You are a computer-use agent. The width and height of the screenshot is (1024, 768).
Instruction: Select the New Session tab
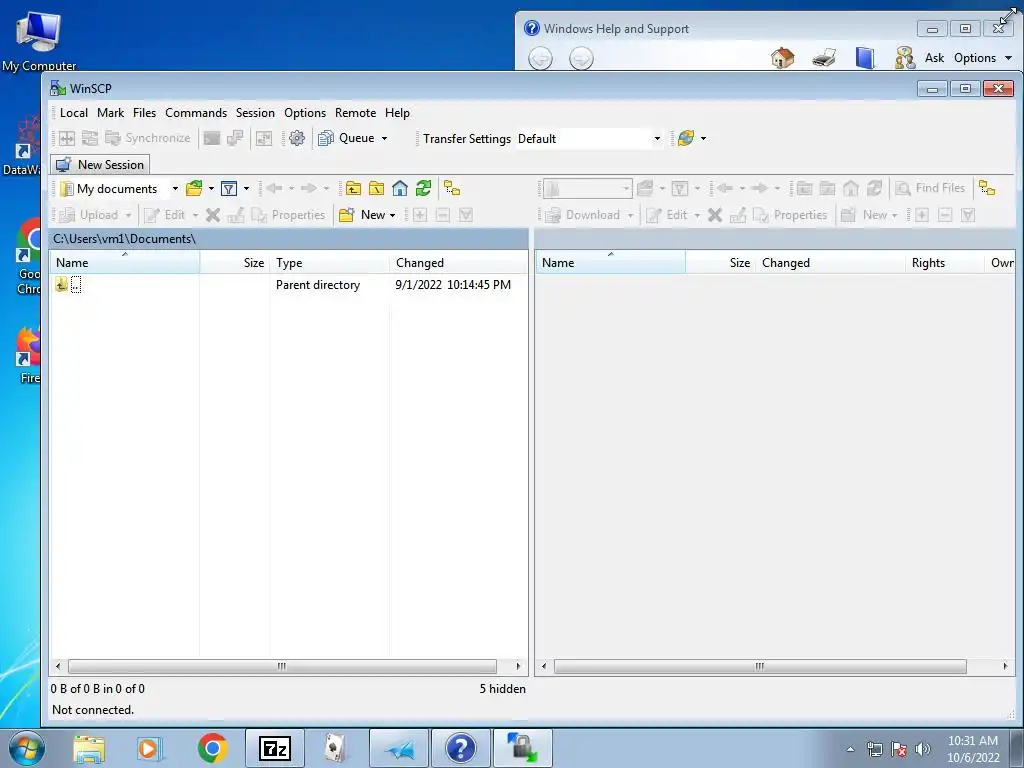coord(101,165)
